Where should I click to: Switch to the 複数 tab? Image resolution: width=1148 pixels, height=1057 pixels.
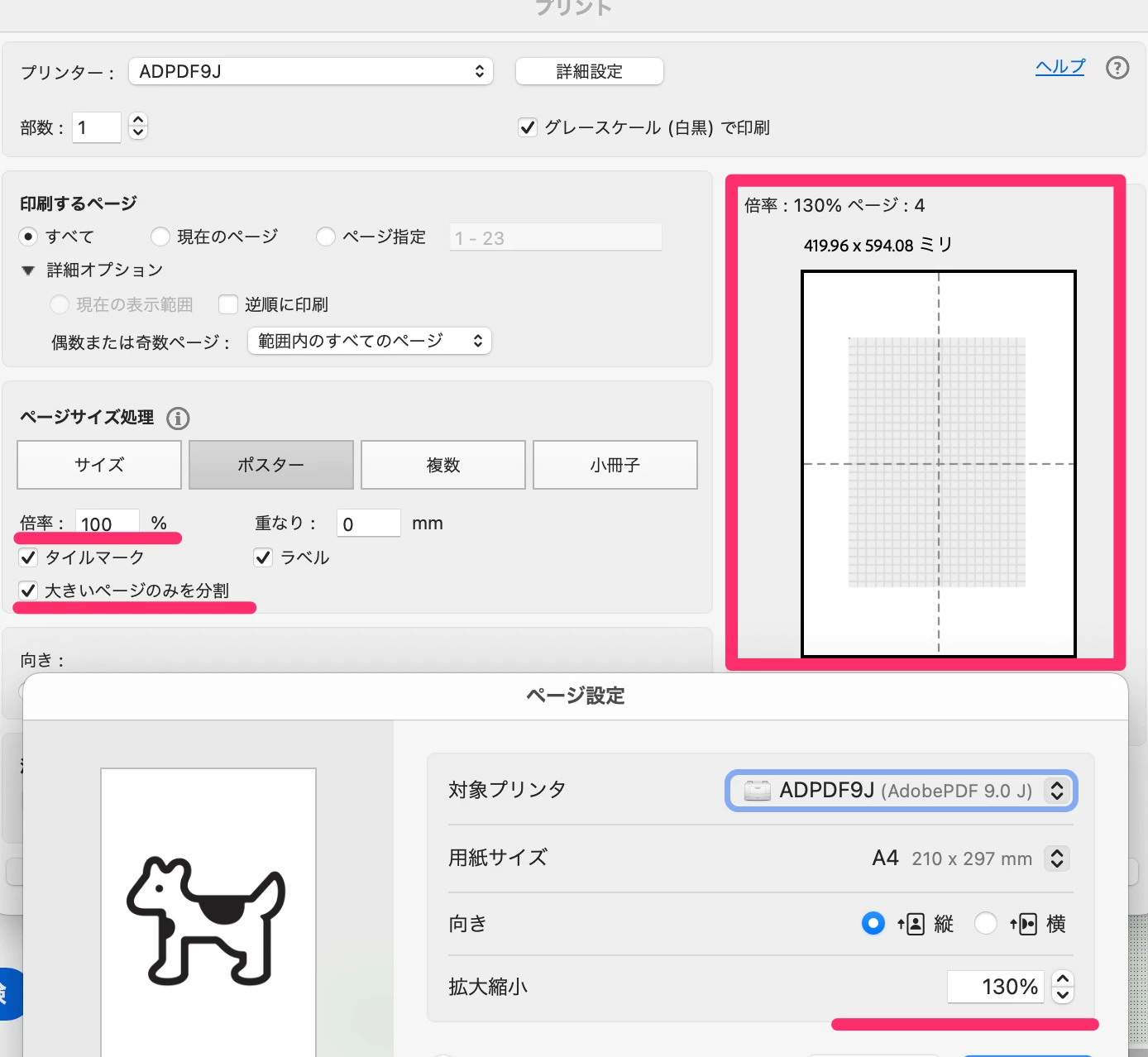click(x=443, y=465)
